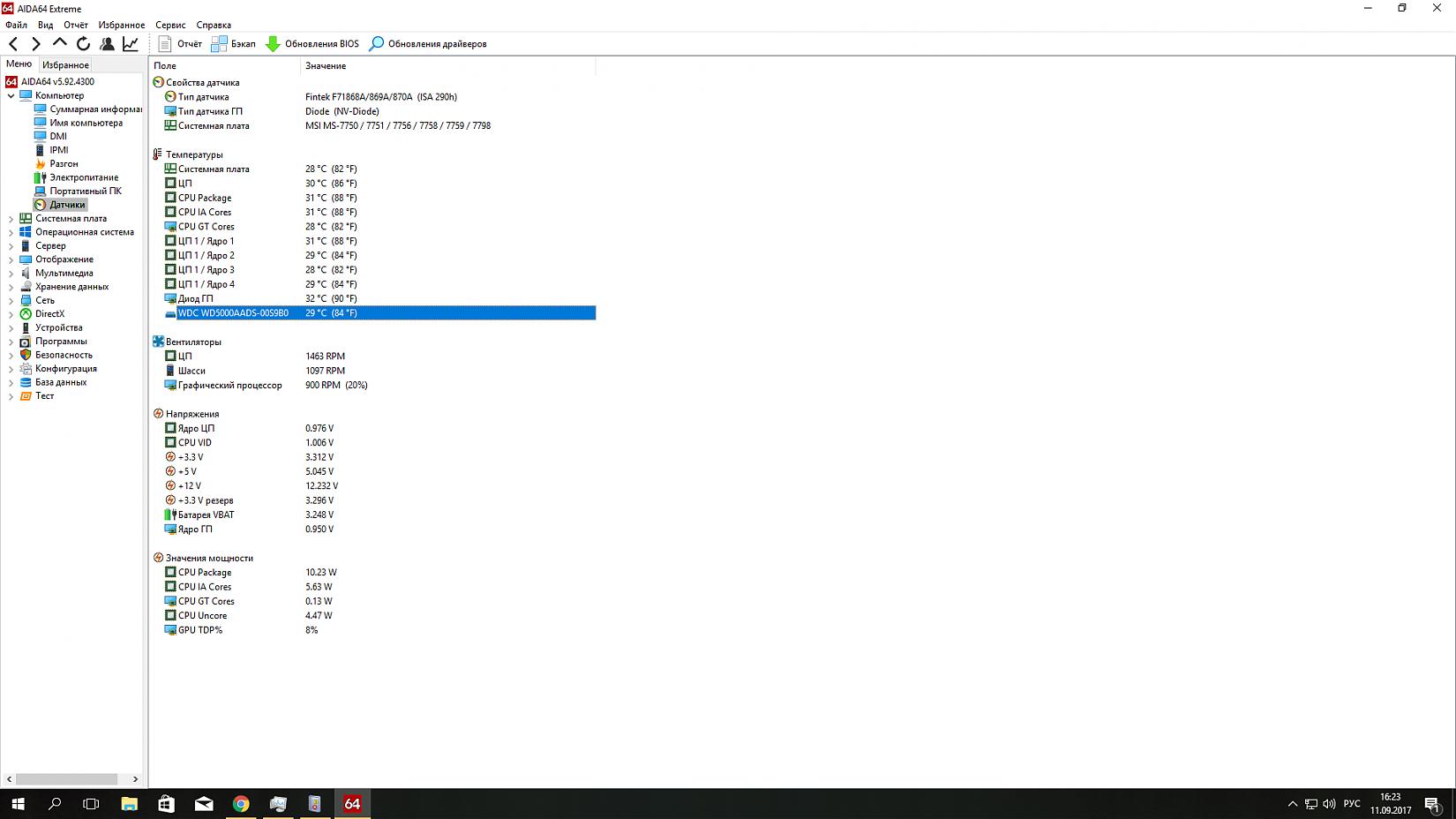Select the Батарея VBAT voltage row
Viewport: 1456px width, 819px height.
point(379,515)
